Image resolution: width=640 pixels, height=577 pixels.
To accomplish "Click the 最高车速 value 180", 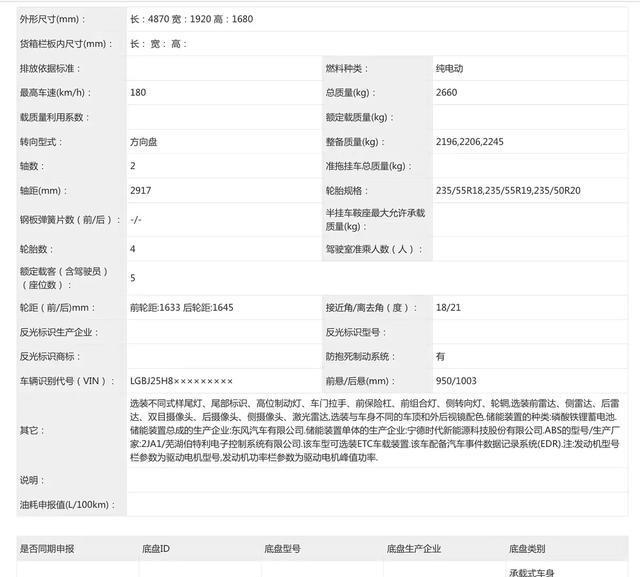I will (x=138, y=93).
